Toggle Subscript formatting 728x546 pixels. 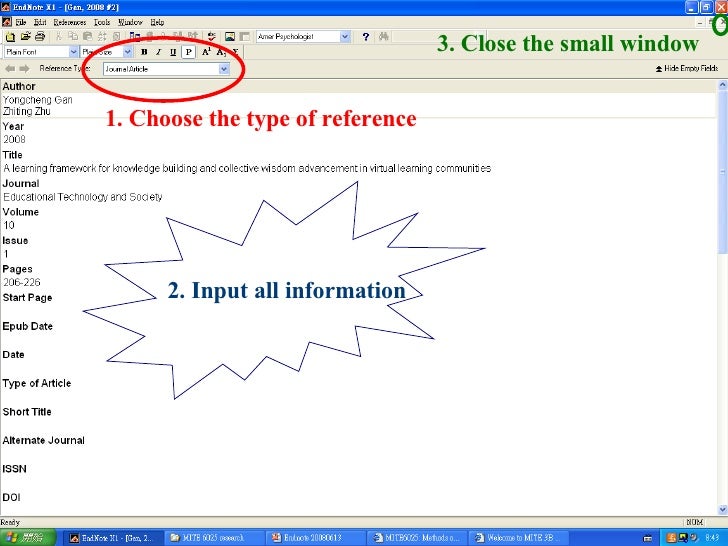click(221, 52)
